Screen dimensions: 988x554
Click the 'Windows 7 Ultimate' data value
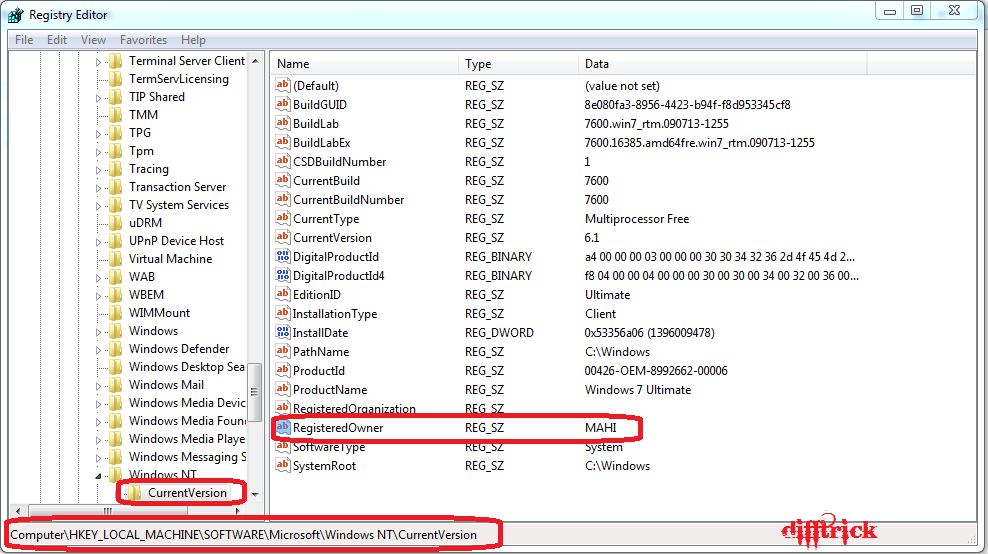tap(638, 390)
